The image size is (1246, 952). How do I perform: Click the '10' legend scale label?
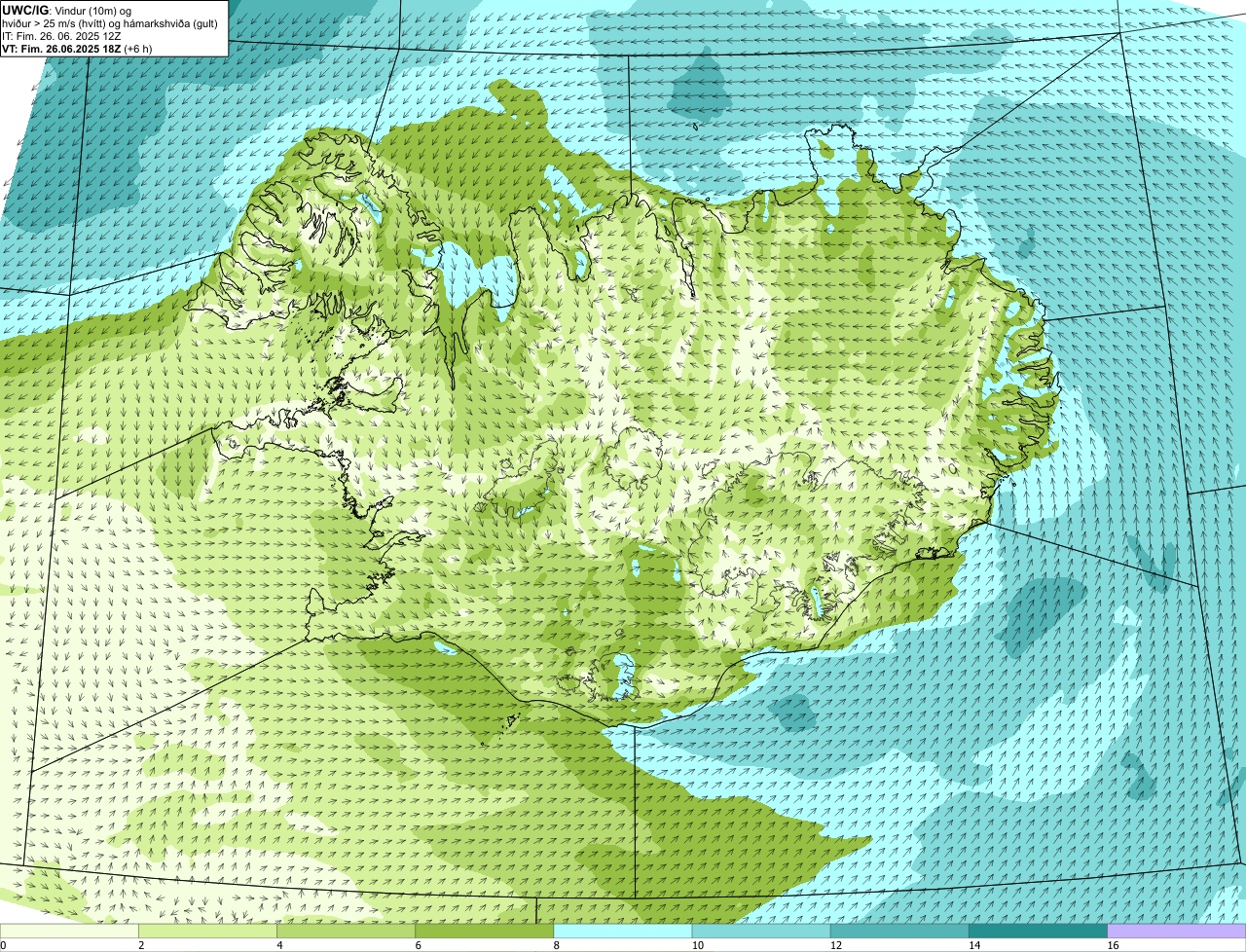point(697,945)
